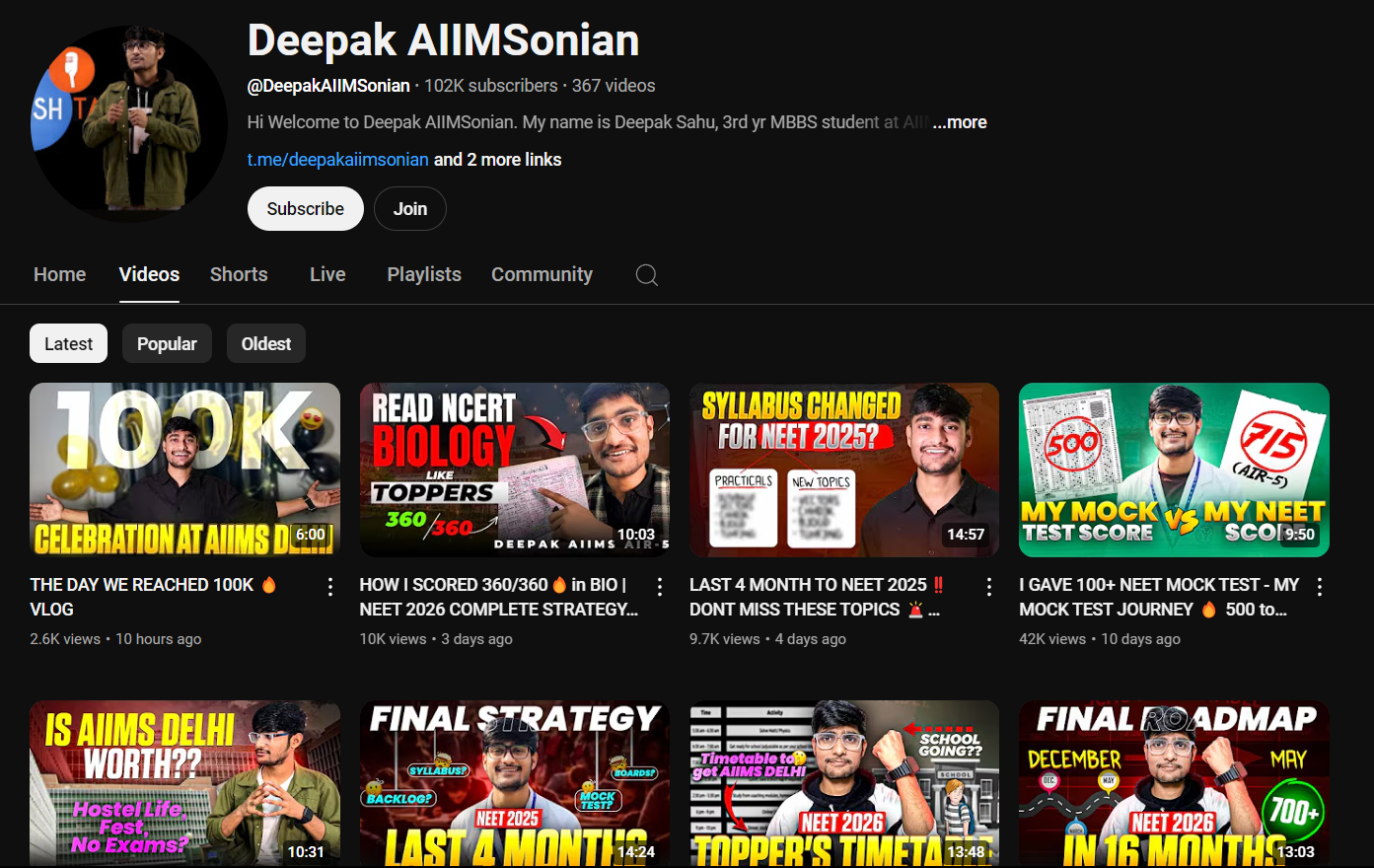Screen dimensions: 1374x868
Task: Expand channel description with ...more
Action: tap(960, 122)
